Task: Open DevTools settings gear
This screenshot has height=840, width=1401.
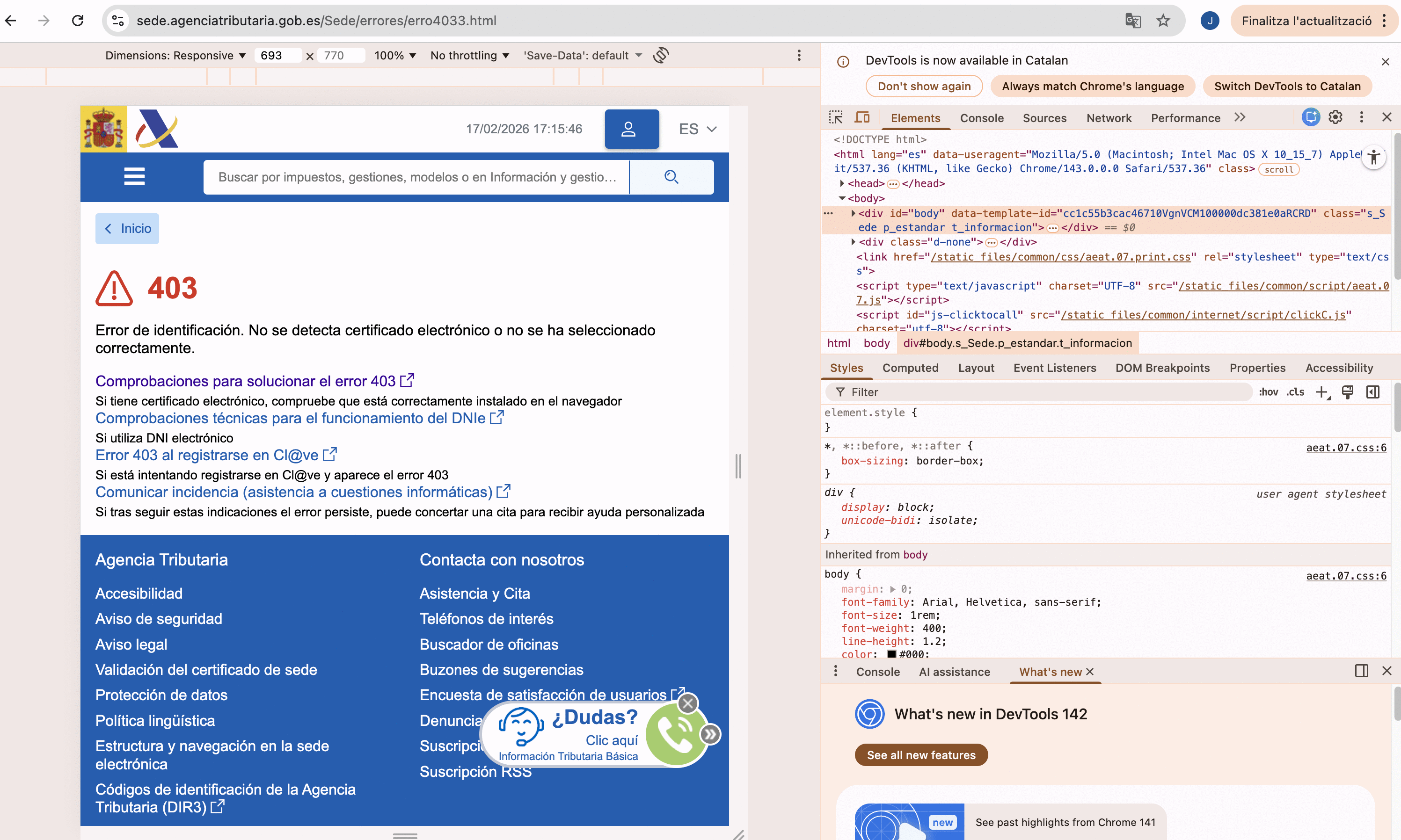Action: pyautogui.click(x=1335, y=117)
